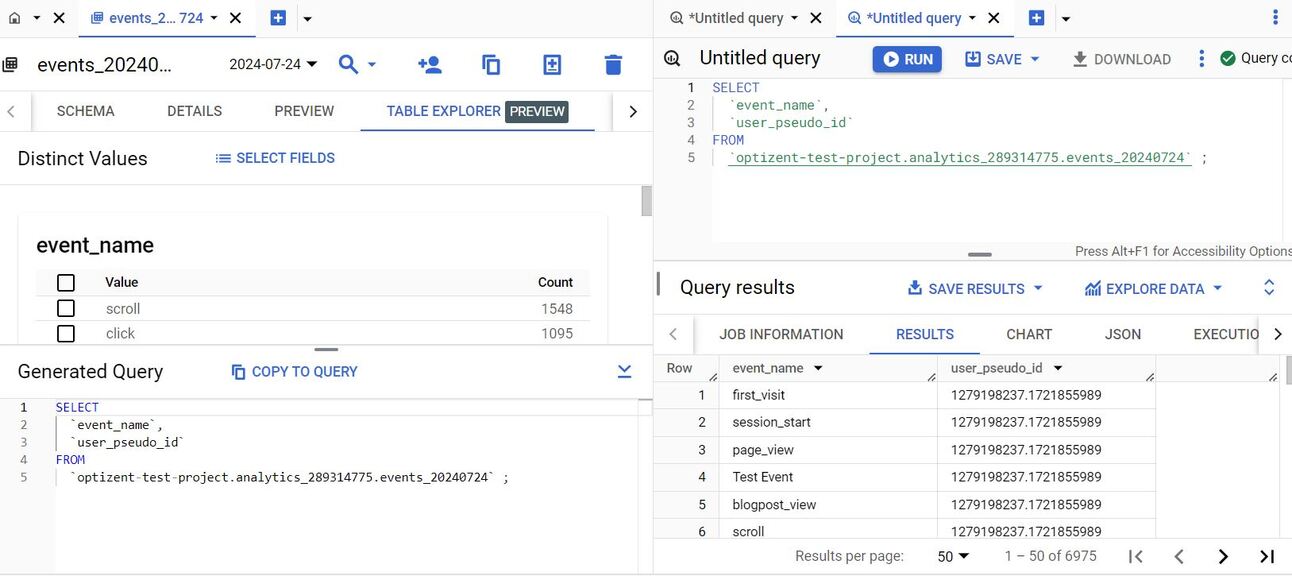The width and height of the screenshot is (1292, 576).
Task: Check the scroll value checkbox
Action: coord(65,308)
